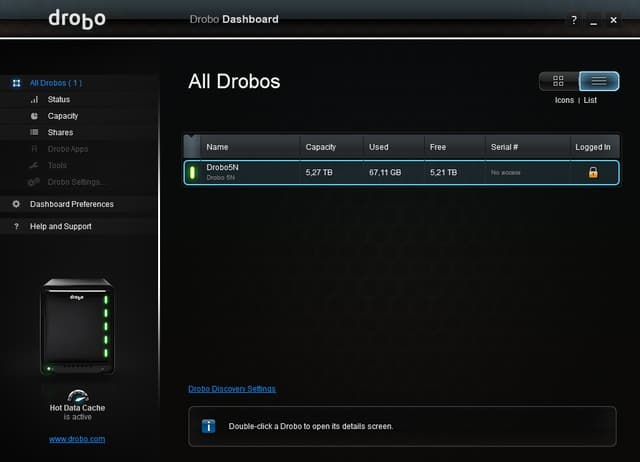
Task: Click the blue info icon
Action: tap(209, 426)
